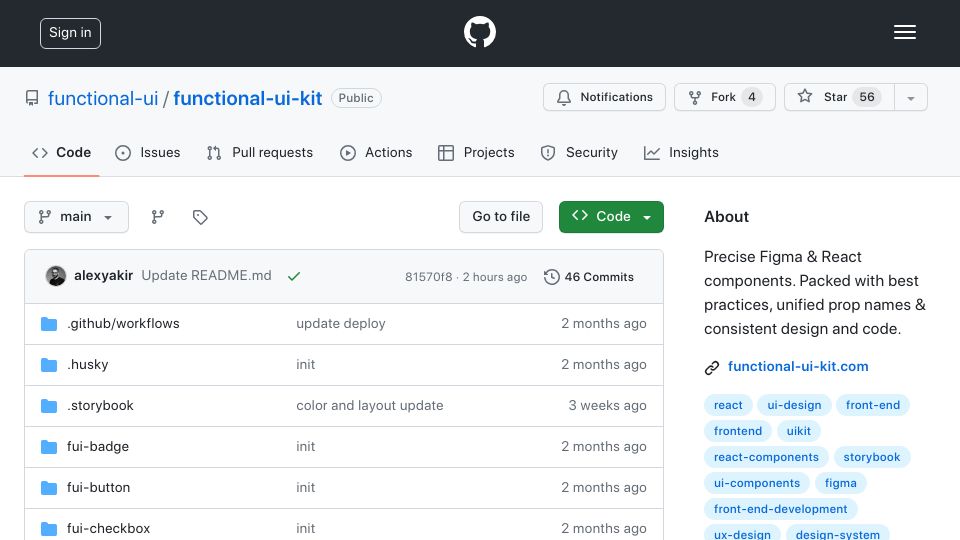Click the fui-badge folder icon
The width and height of the screenshot is (960, 540).
(49, 446)
